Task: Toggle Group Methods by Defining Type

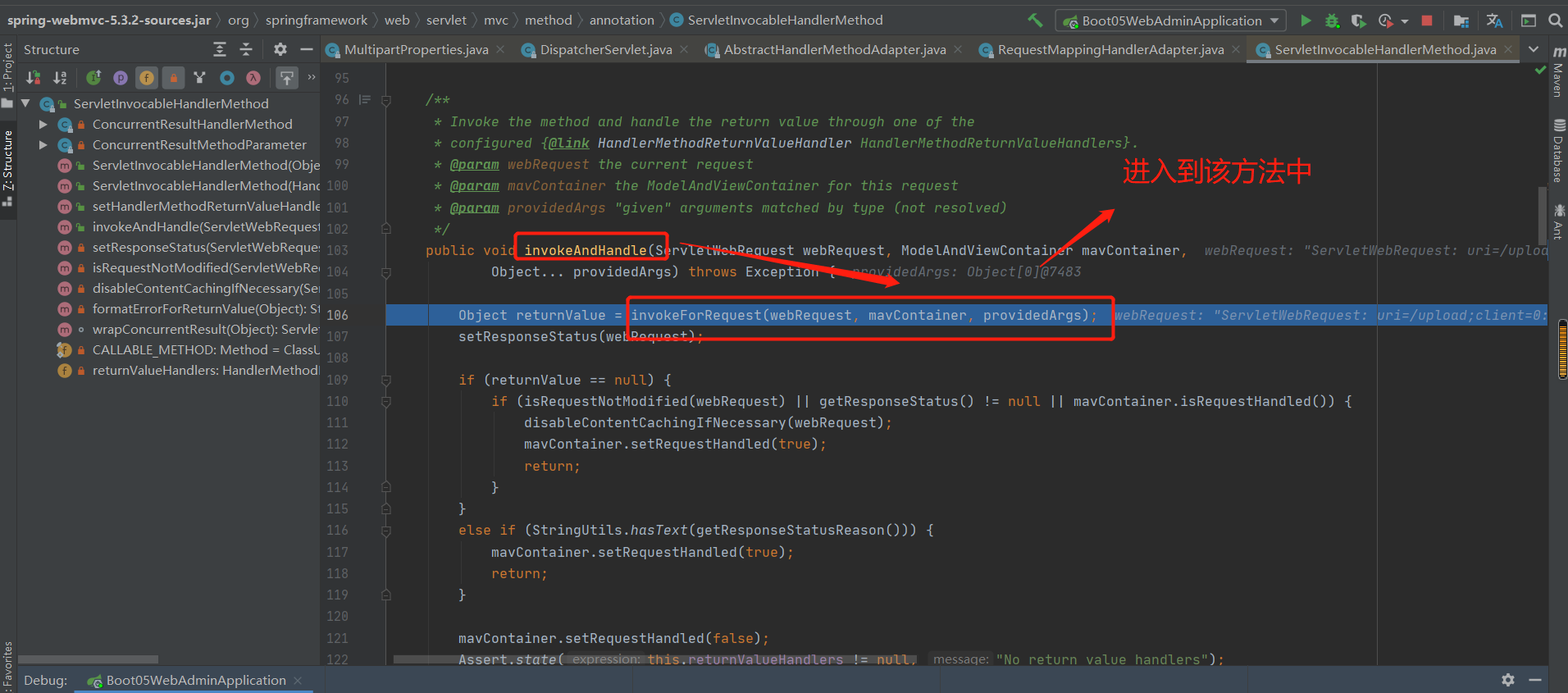Action: point(199,78)
